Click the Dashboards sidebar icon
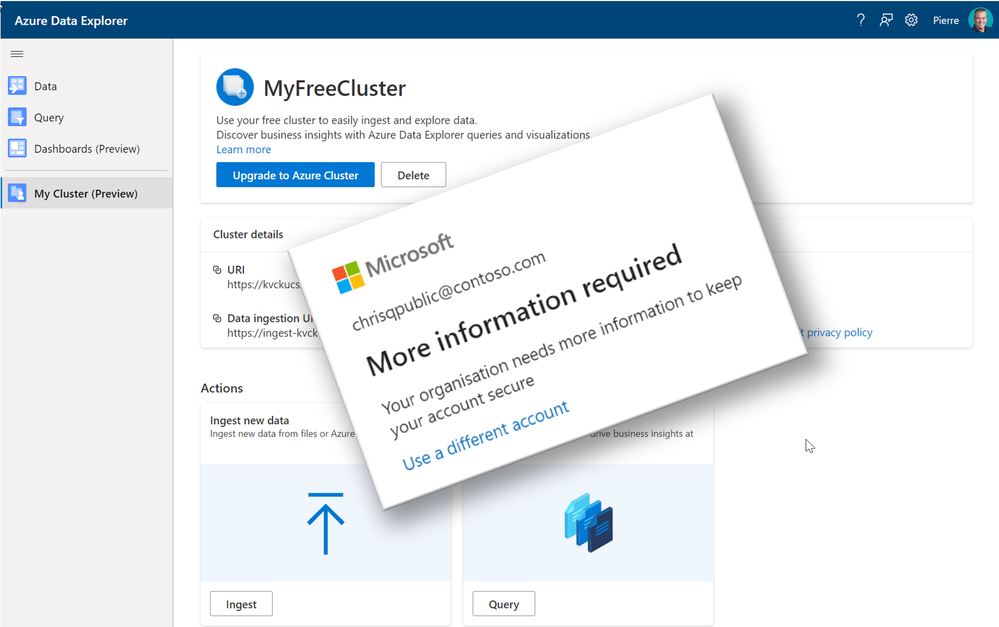The height and width of the screenshot is (627, 999). [17, 148]
